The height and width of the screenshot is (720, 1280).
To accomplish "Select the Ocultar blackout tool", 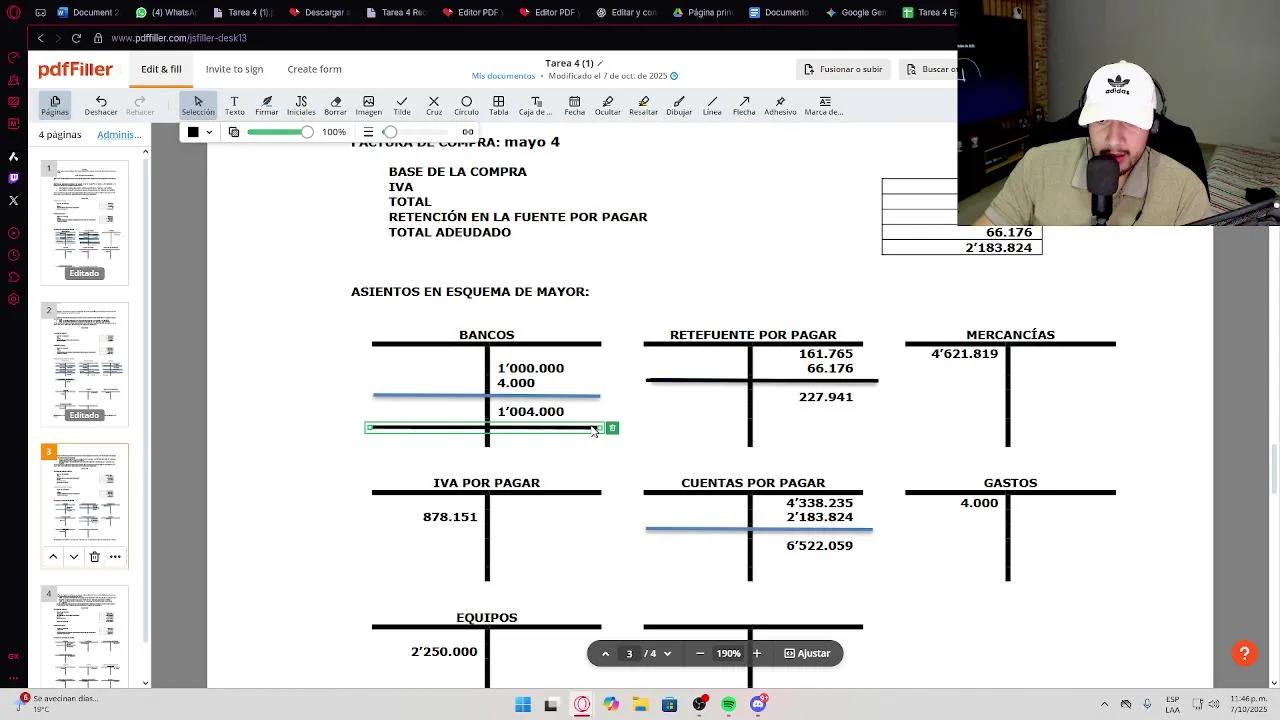I will pyautogui.click(x=607, y=105).
